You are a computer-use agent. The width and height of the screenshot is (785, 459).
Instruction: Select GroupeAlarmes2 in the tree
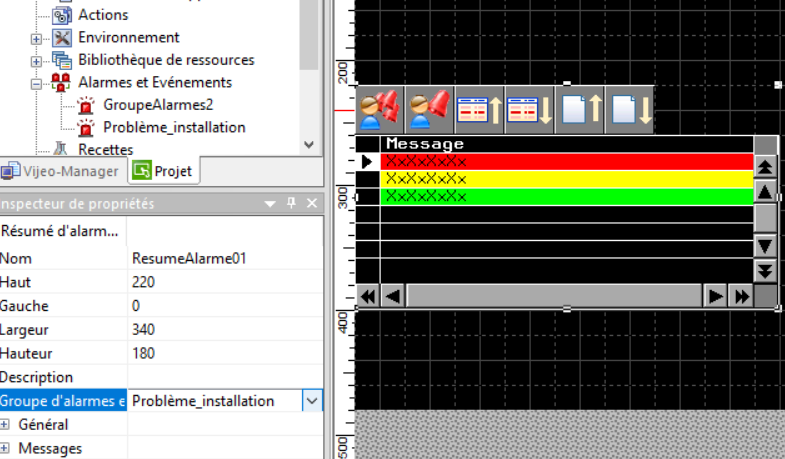(x=158, y=105)
